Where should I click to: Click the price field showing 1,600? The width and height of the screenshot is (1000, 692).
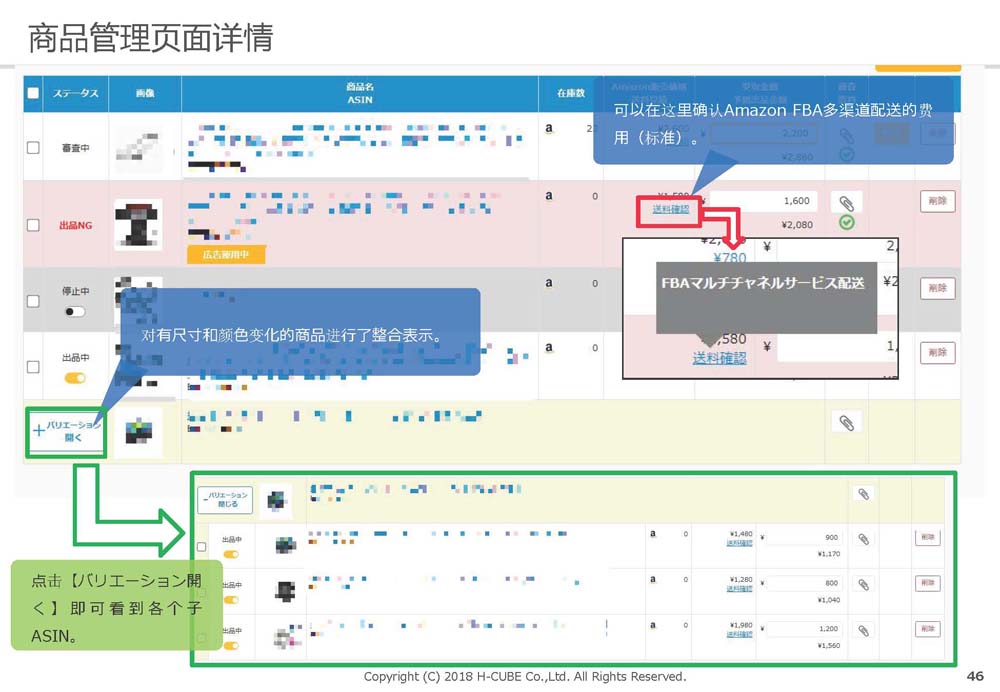tap(763, 201)
